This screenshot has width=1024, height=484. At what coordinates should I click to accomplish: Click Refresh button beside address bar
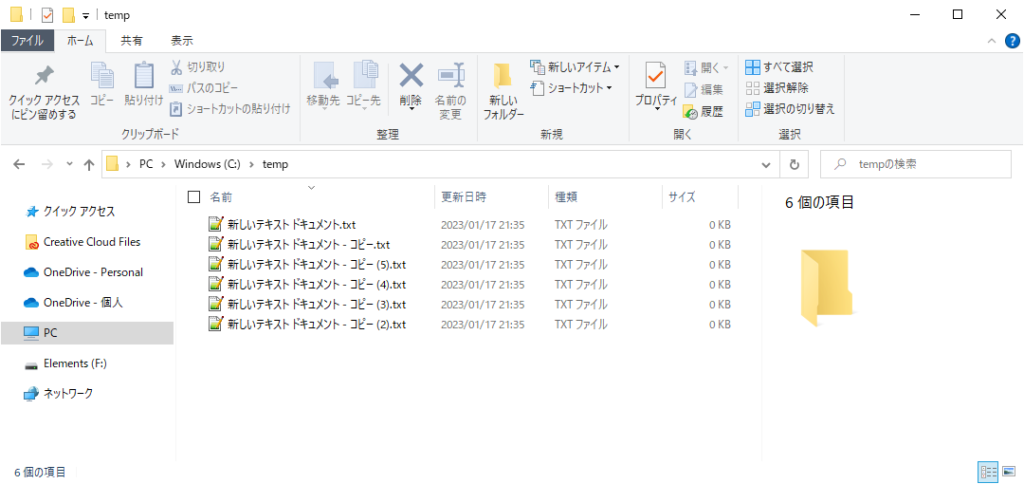coord(795,165)
